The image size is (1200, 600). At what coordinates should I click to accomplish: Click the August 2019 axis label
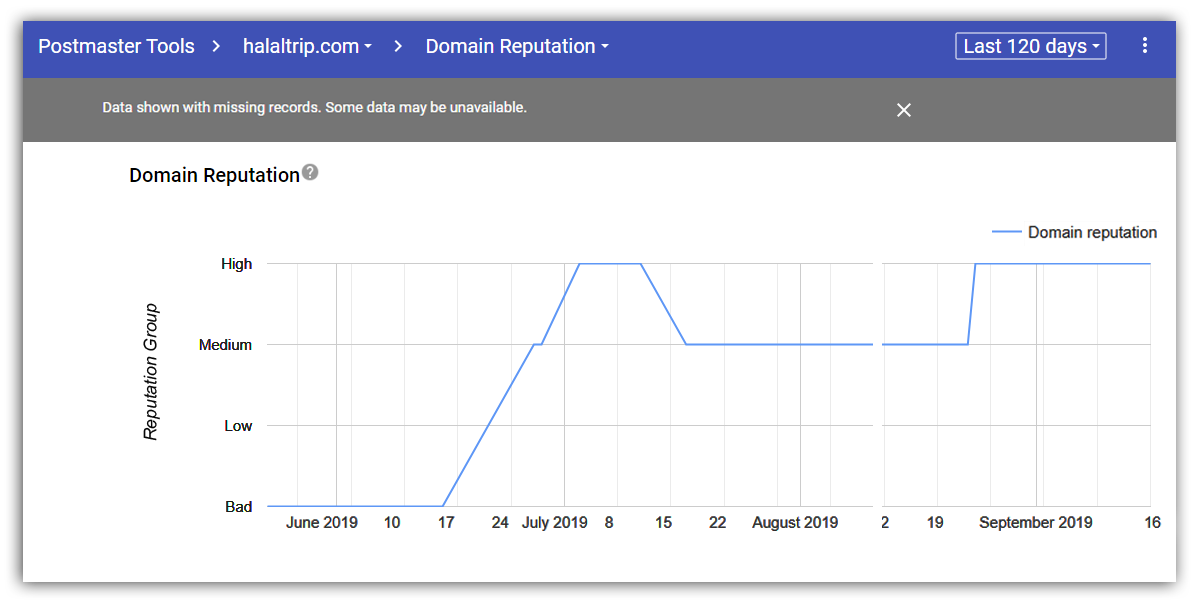coord(795,522)
